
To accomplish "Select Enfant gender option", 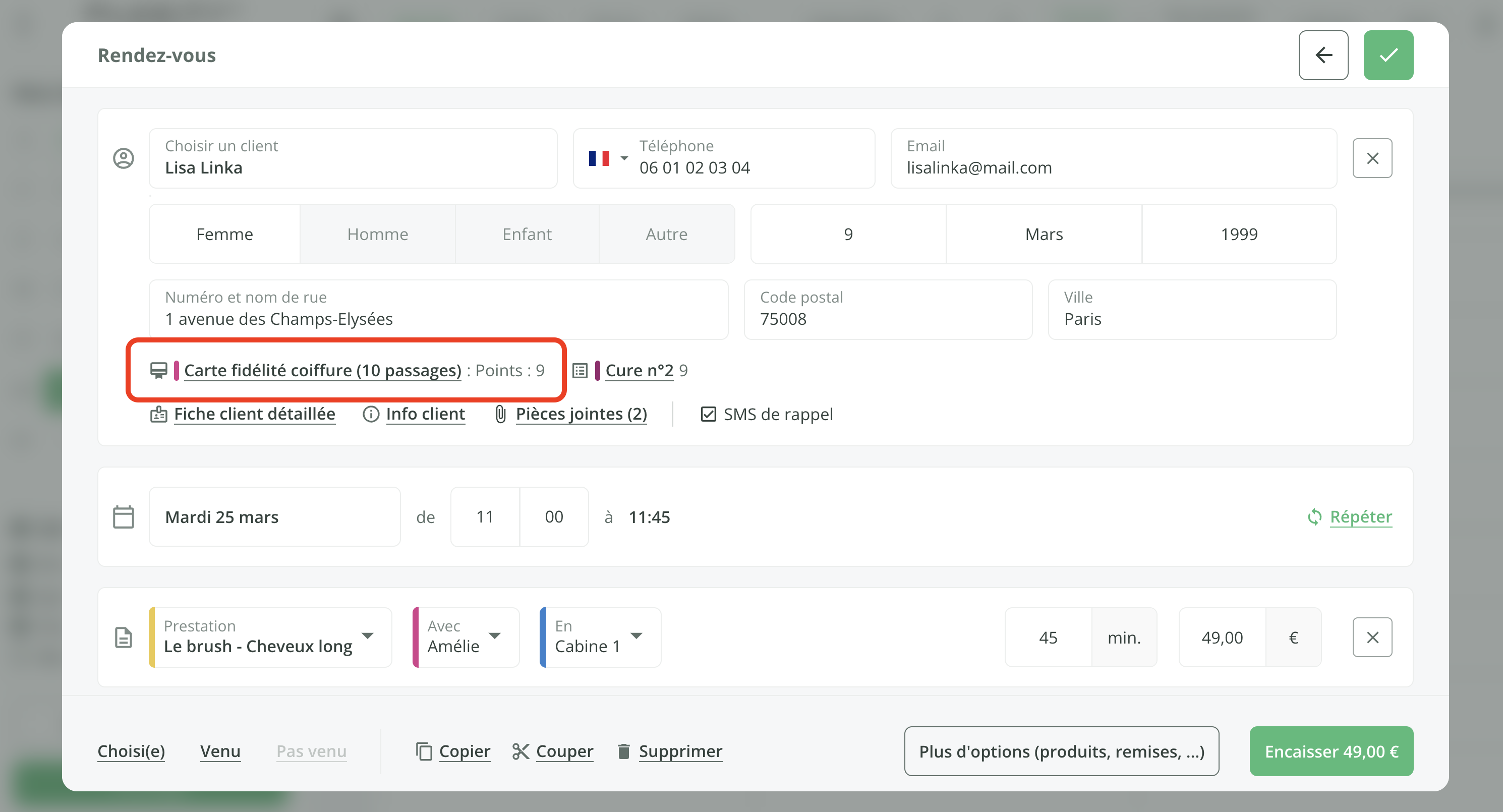I will [x=526, y=234].
